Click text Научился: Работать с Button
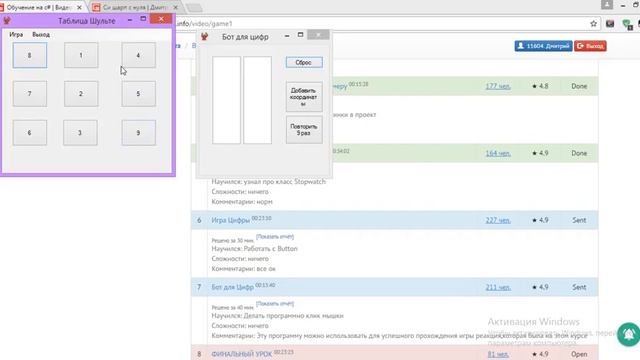 coord(254,249)
